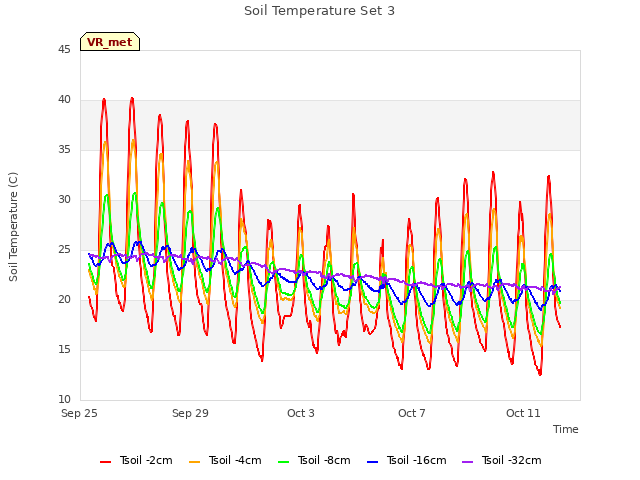The height and width of the screenshot is (480, 640).
Task: Toggle the Tsoil -2cm legend entry
Action: coord(136,460)
